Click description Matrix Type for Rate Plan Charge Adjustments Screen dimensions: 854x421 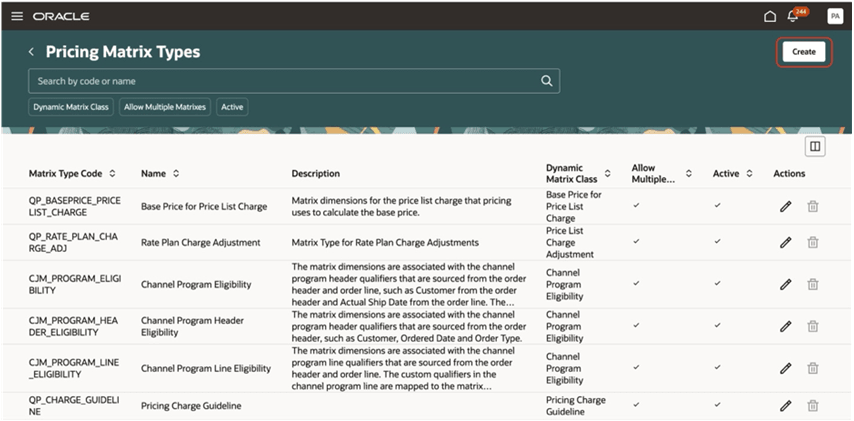coord(385,242)
